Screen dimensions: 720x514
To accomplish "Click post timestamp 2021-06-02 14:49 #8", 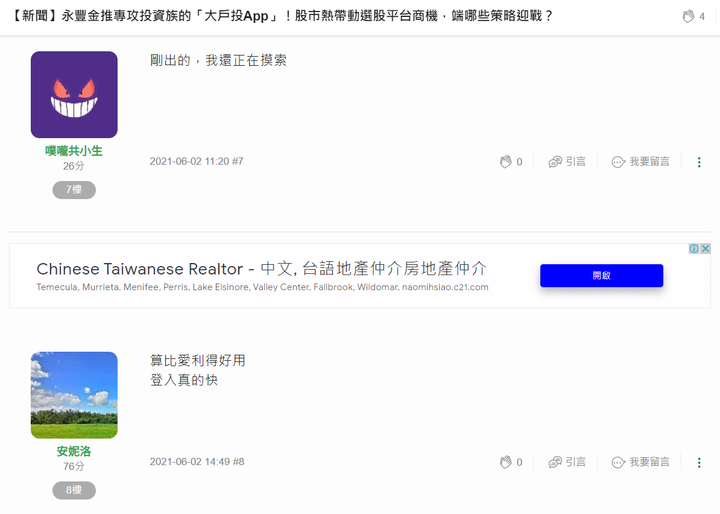I will point(197,462).
